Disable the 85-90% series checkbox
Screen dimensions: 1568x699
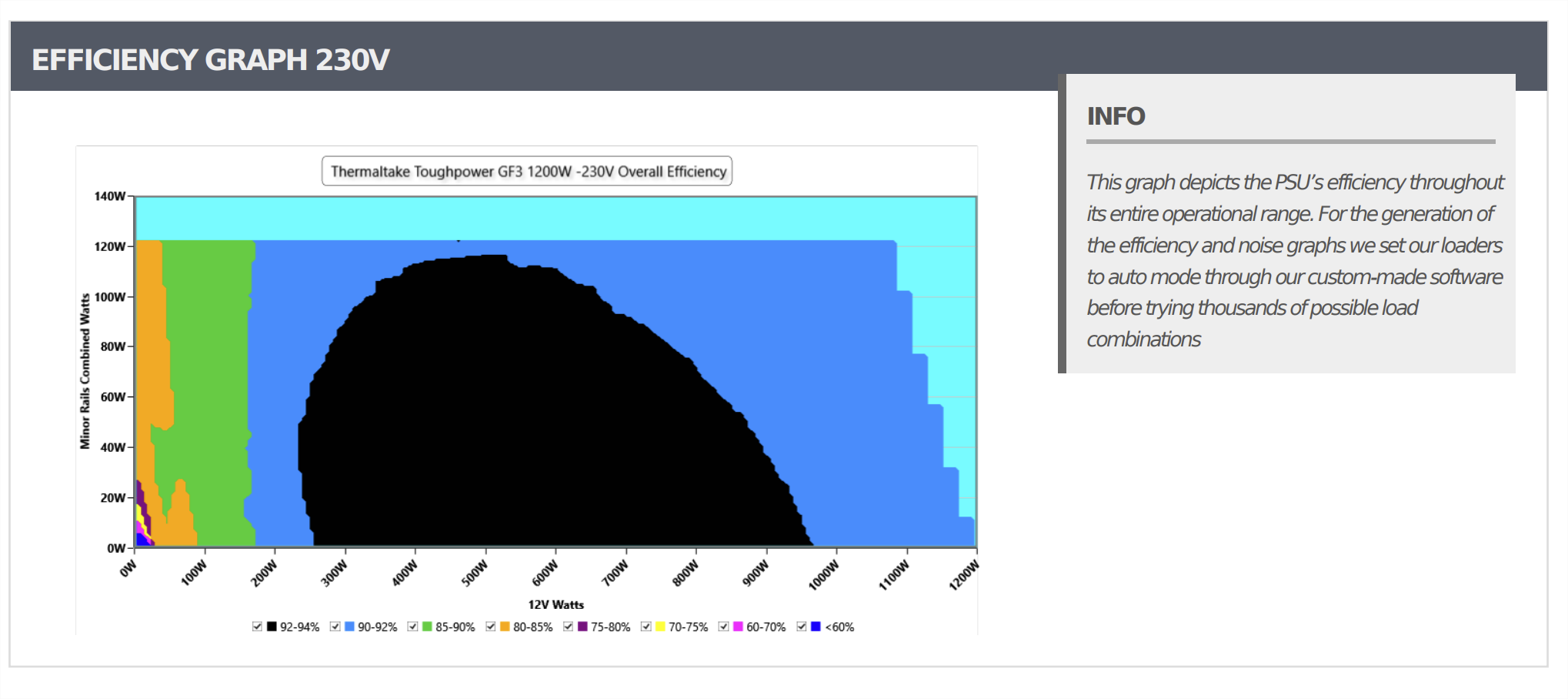pyautogui.click(x=412, y=627)
